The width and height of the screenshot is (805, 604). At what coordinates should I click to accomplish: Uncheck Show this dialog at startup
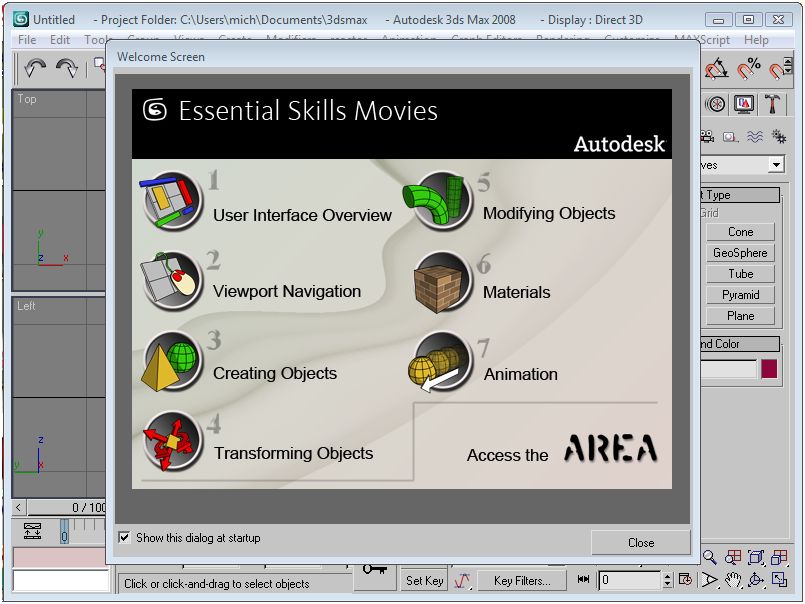pyautogui.click(x=124, y=537)
